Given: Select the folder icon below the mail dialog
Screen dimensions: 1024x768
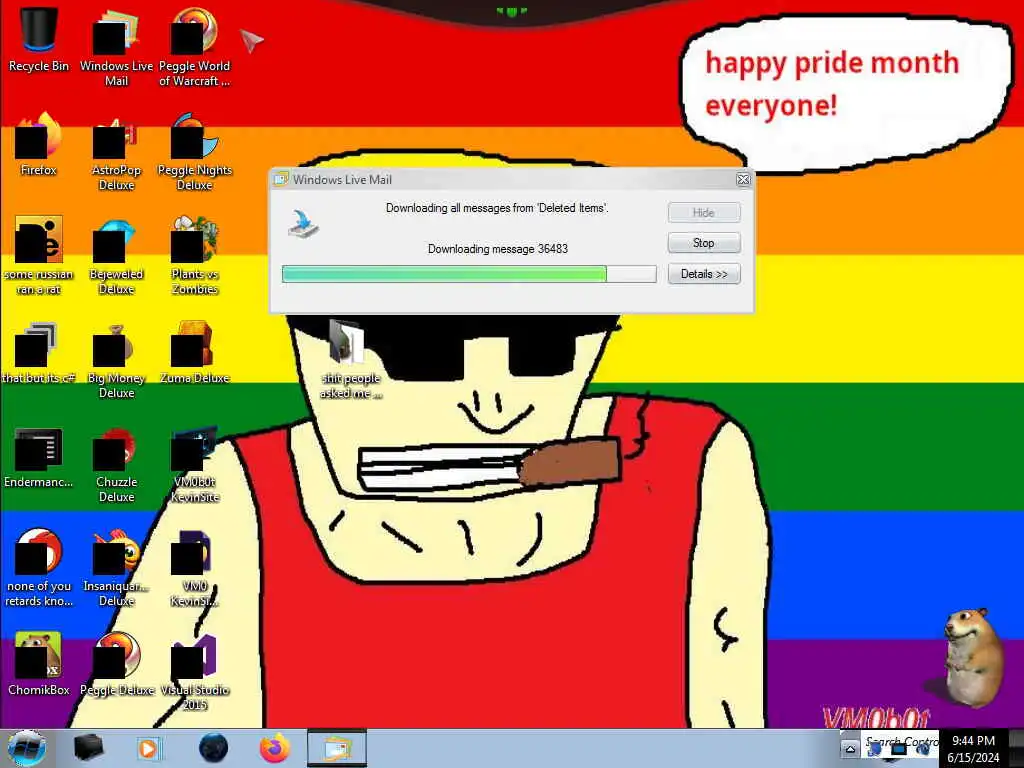Looking at the screenshot, I should click(x=351, y=358).
